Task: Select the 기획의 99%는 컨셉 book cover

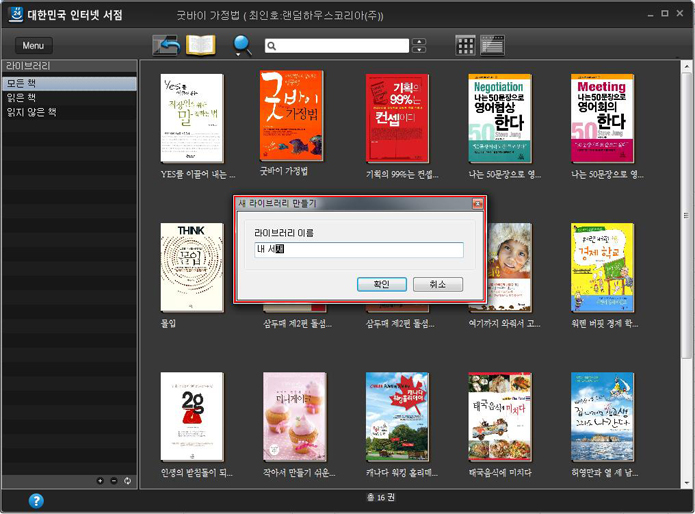Action: [397, 118]
